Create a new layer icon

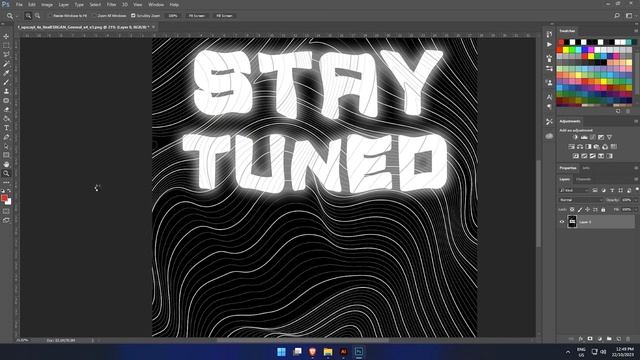(618, 339)
